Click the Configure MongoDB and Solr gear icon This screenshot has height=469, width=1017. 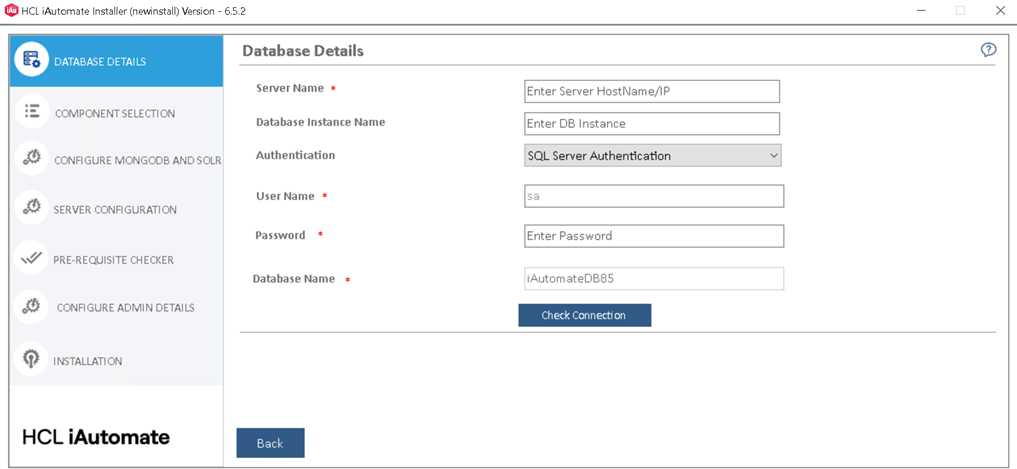point(32,159)
